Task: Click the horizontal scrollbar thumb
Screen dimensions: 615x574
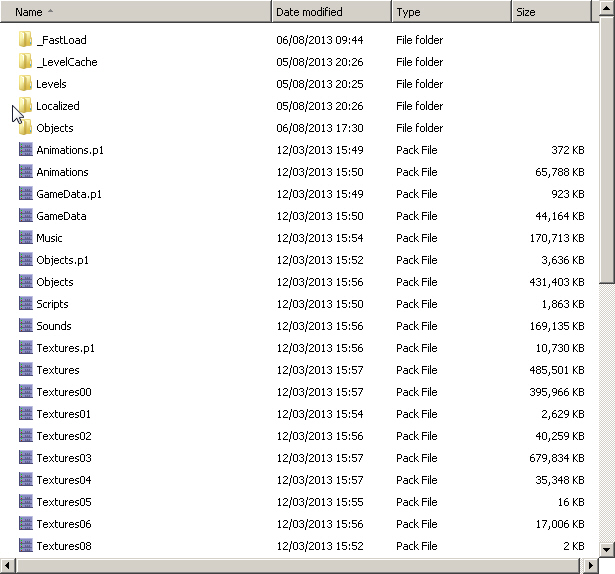Action: click(298, 566)
